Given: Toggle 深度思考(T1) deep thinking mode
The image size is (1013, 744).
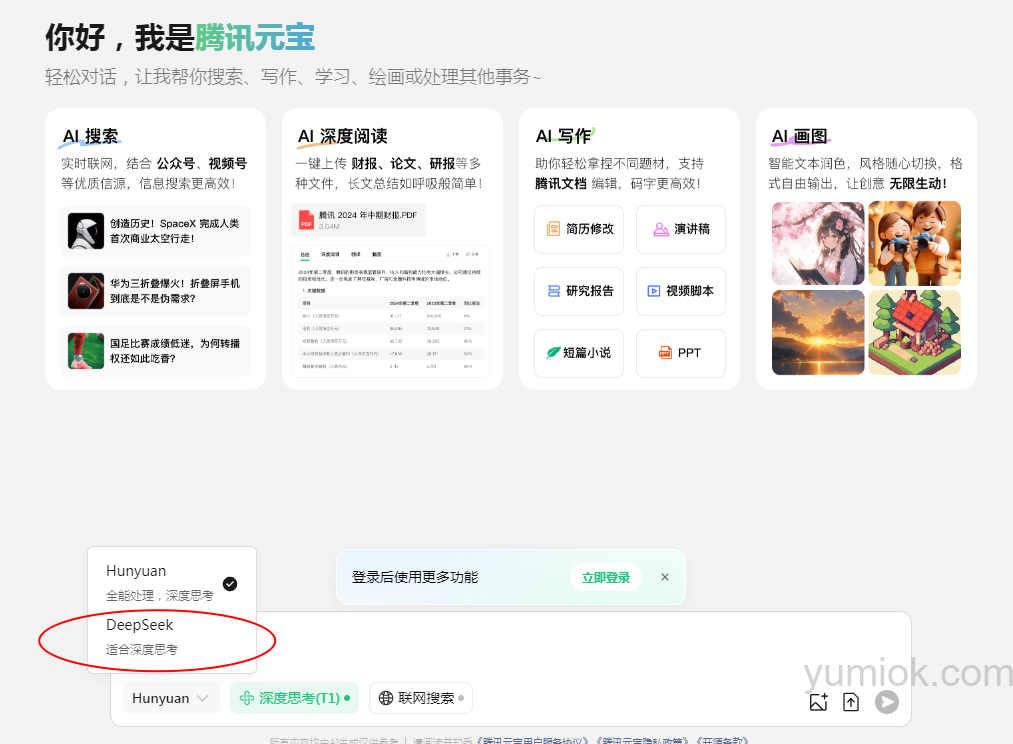Looking at the screenshot, I should [295, 698].
